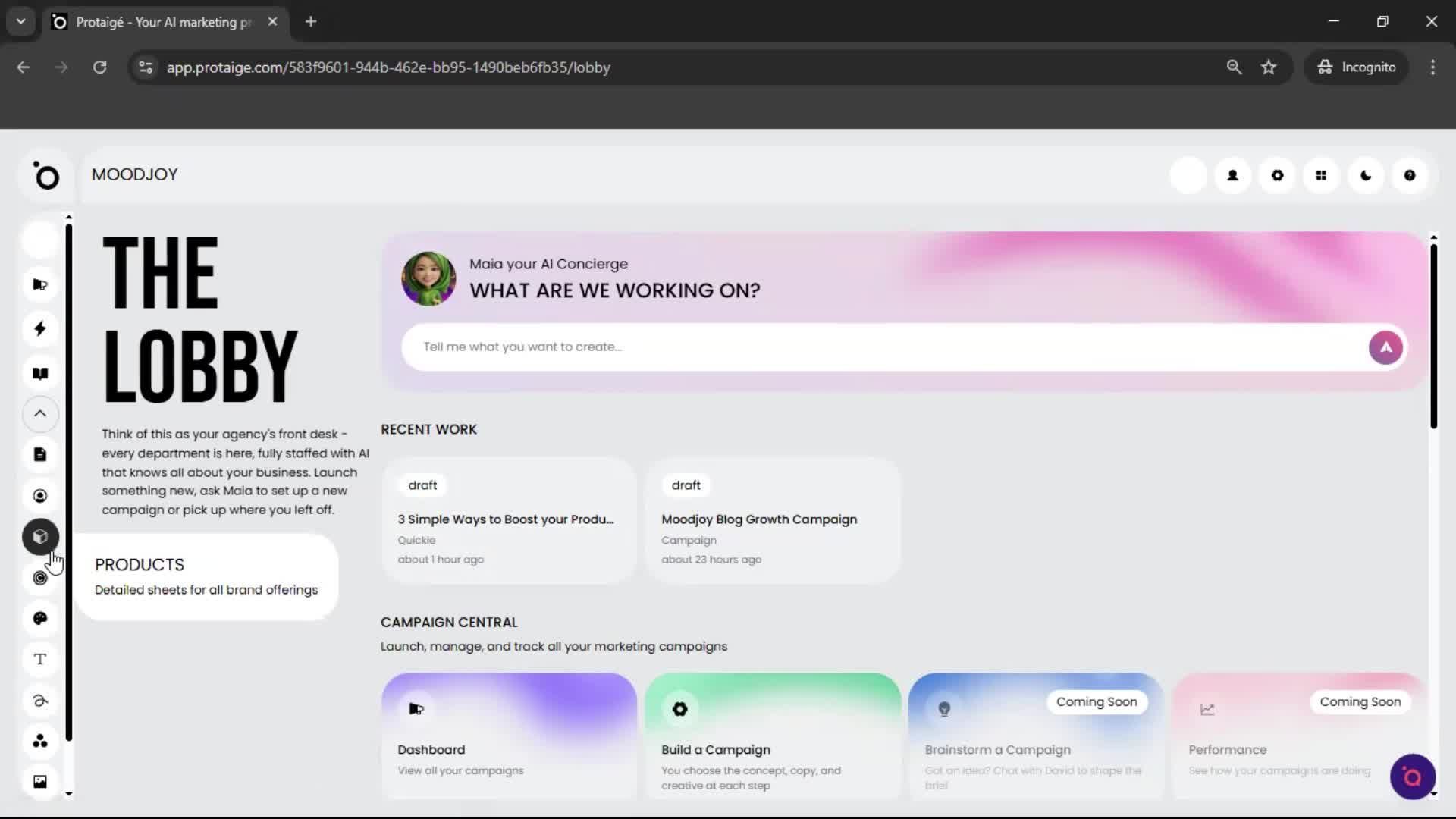Open the image gallery sidebar icon
This screenshot has height=819, width=1456.
coord(40,781)
